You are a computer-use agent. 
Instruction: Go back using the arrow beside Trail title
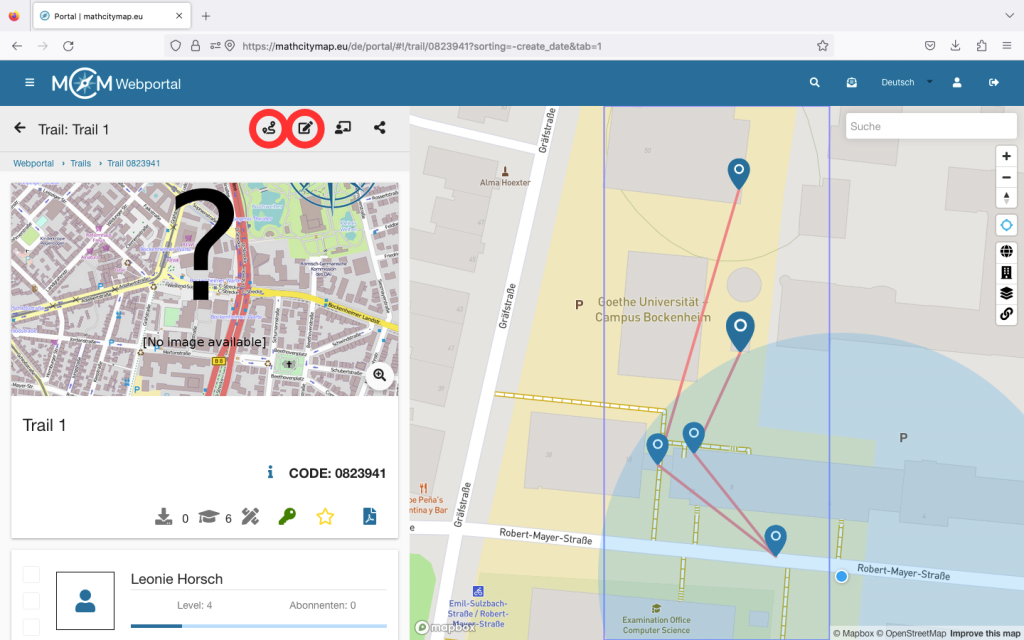pos(19,128)
